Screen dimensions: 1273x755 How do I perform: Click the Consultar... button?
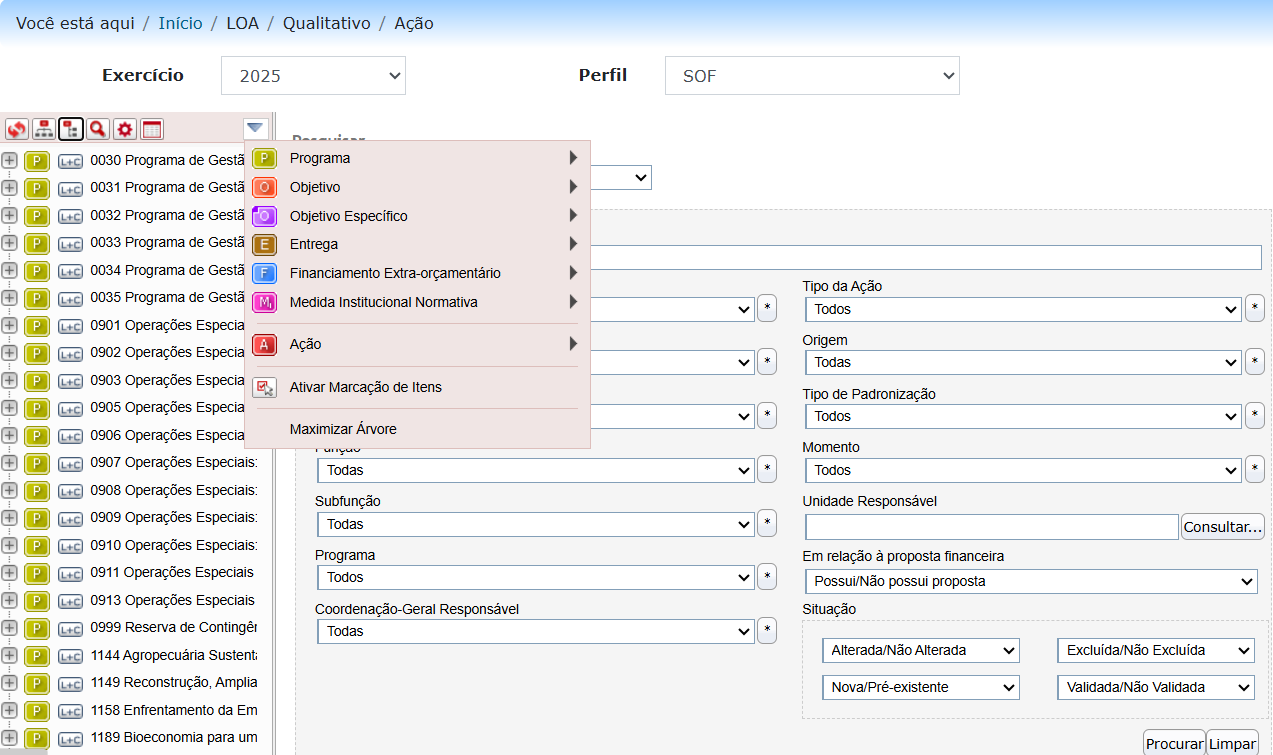pos(1222,527)
